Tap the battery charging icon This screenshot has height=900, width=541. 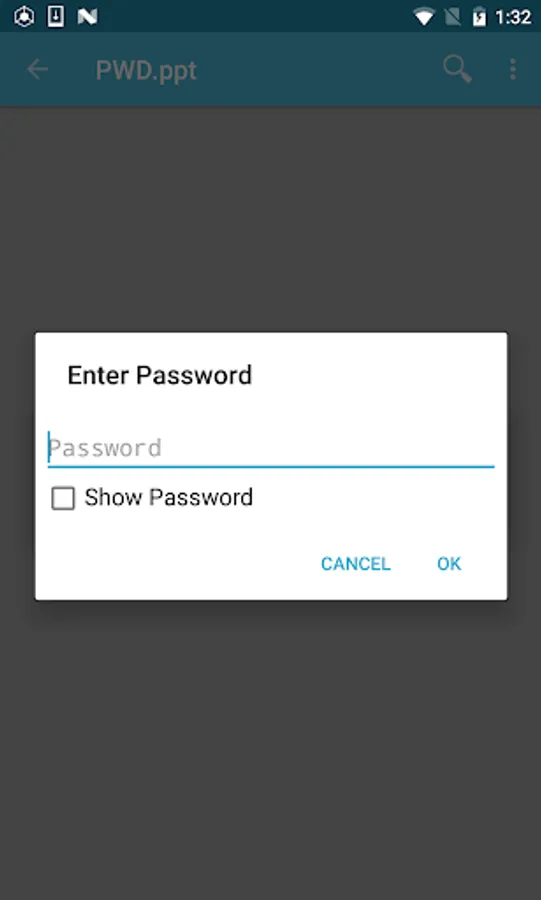479,17
